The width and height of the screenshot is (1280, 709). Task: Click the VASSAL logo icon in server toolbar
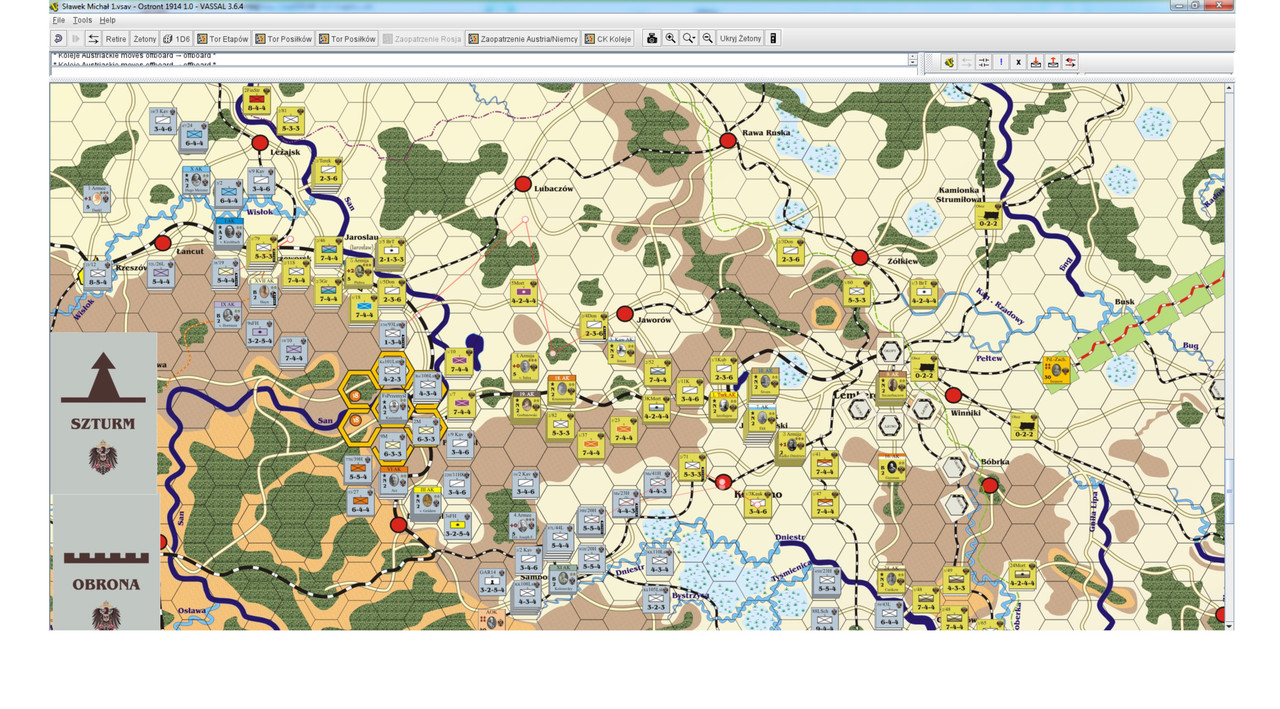pos(949,62)
